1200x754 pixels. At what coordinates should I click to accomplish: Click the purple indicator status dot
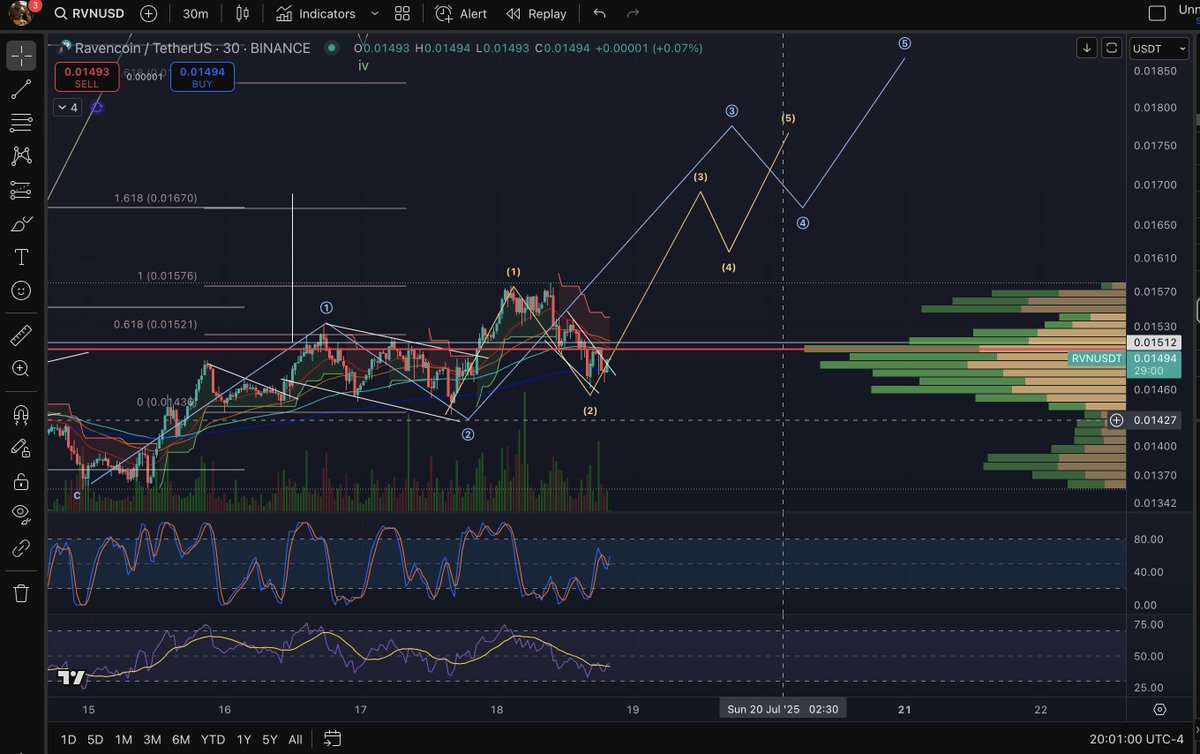tap(97, 107)
